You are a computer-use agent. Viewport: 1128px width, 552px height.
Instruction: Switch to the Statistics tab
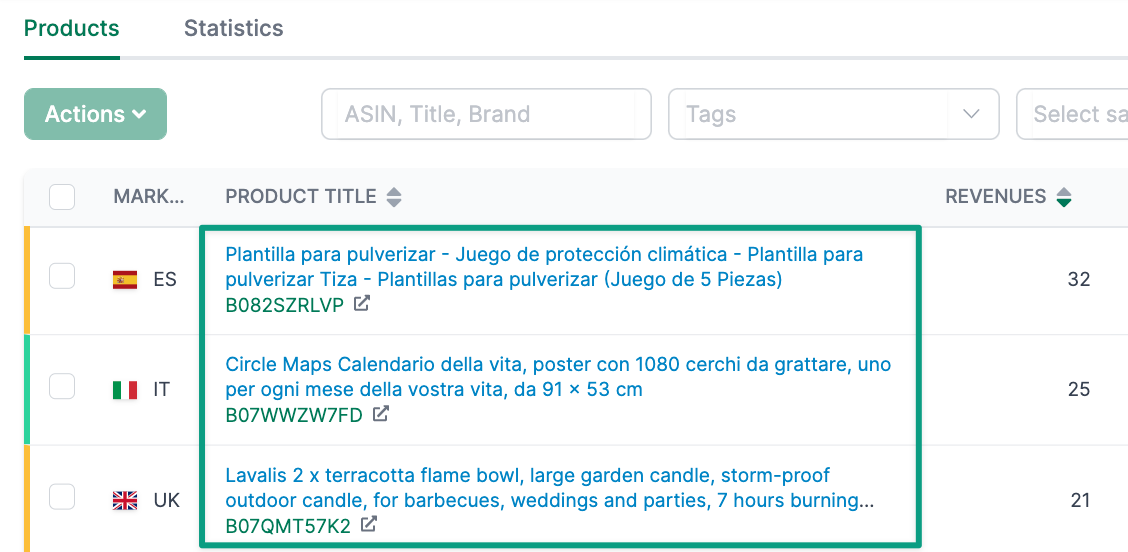[233, 28]
